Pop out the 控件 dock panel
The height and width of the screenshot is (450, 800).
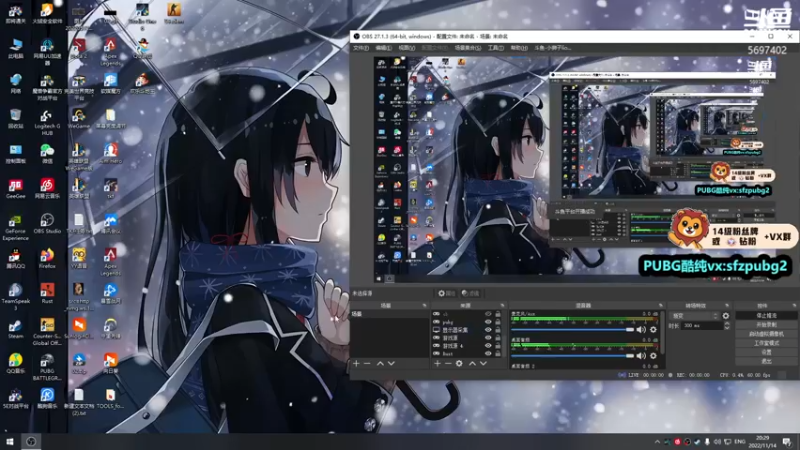794,306
